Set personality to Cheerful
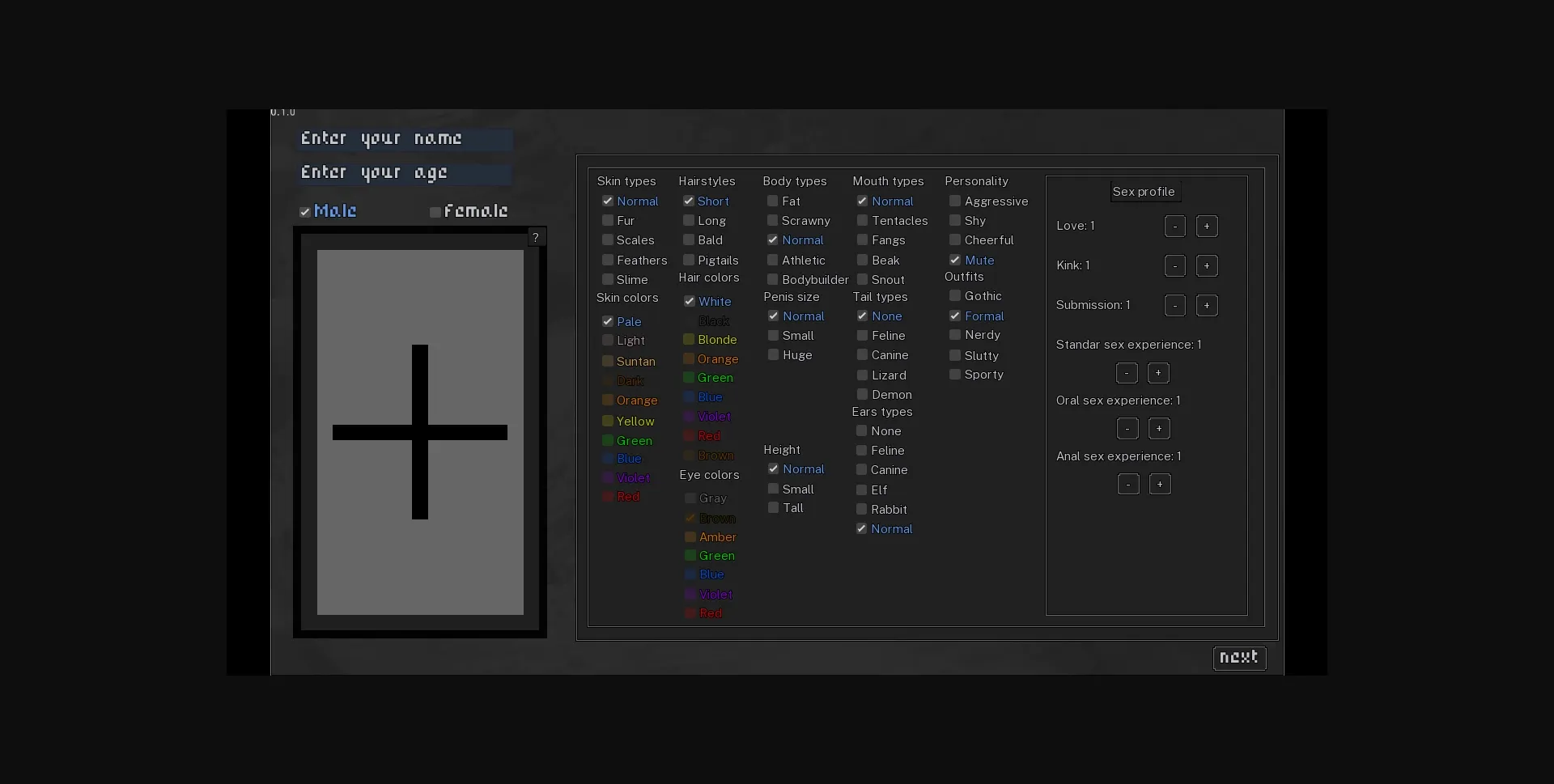Screen dimensions: 1554x784 (x=955, y=240)
